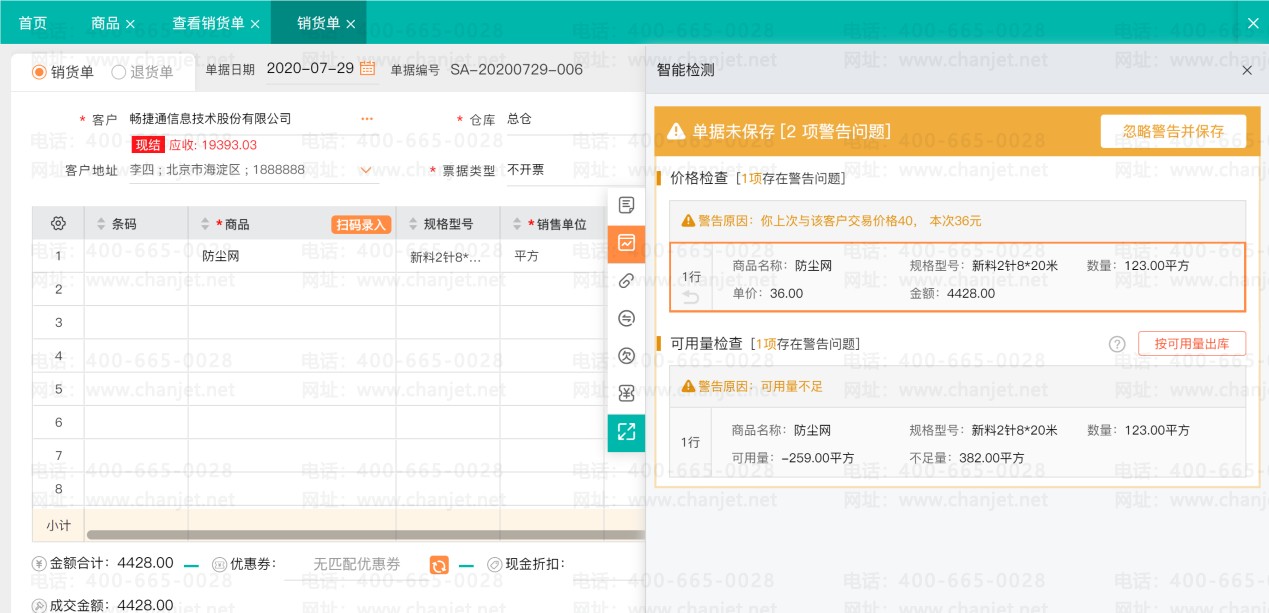Click 按可用量出库 button
1269x613 pixels.
click(x=1191, y=344)
